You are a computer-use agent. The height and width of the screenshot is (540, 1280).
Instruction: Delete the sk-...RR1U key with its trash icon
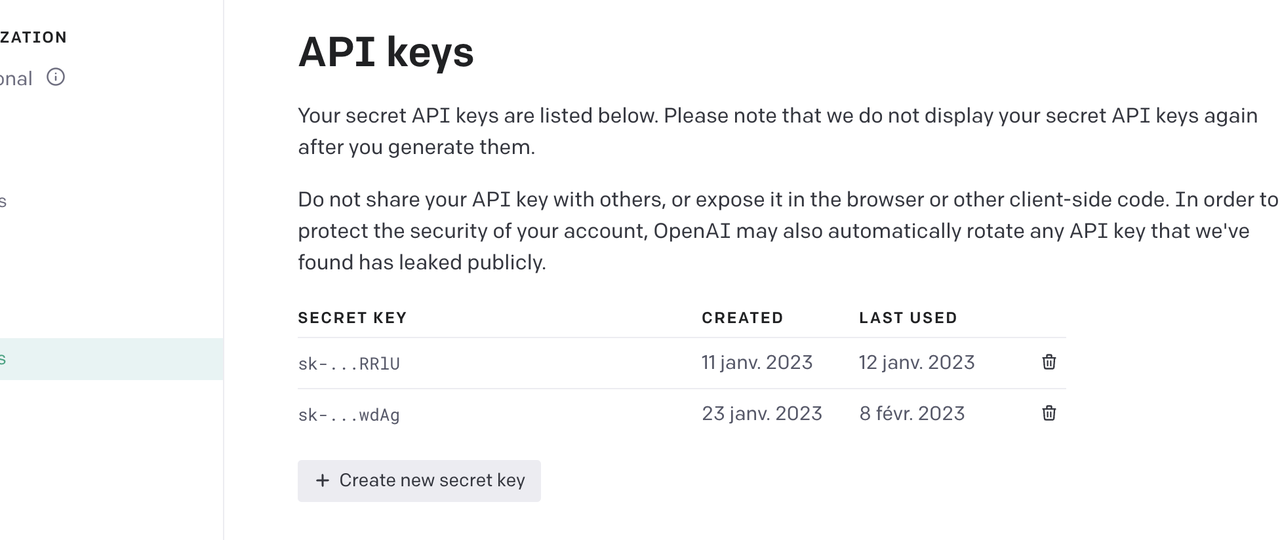(1049, 362)
